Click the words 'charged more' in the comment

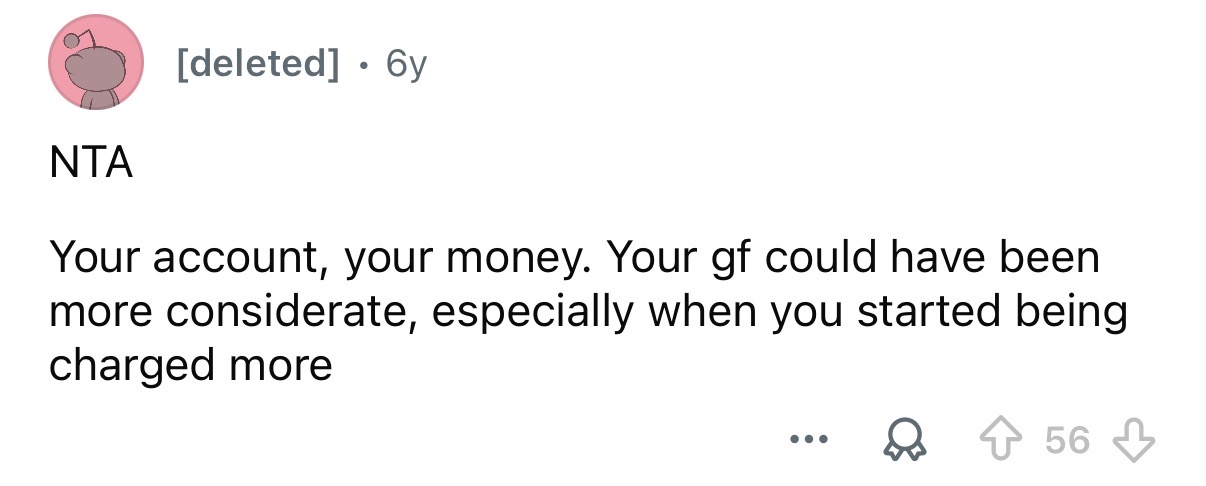click(190, 365)
